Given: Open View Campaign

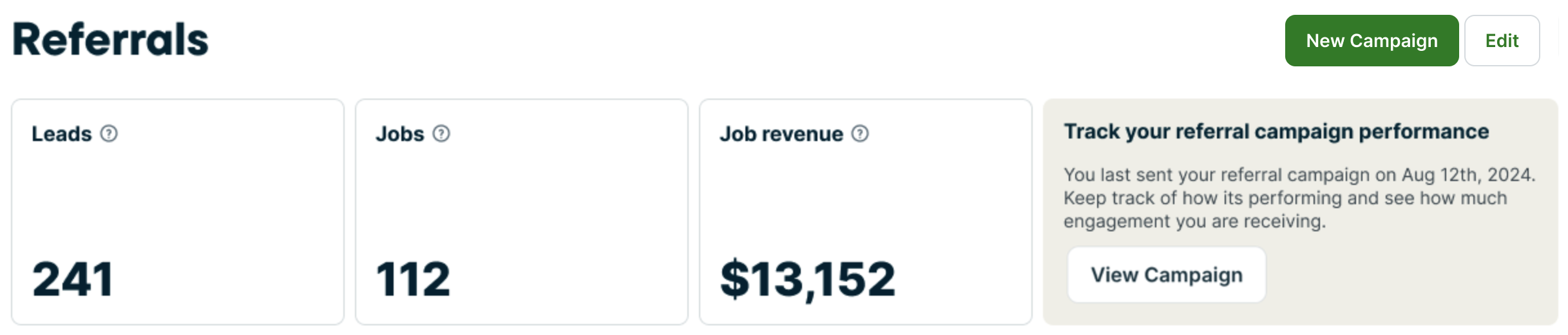Looking at the screenshot, I should (x=1166, y=275).
